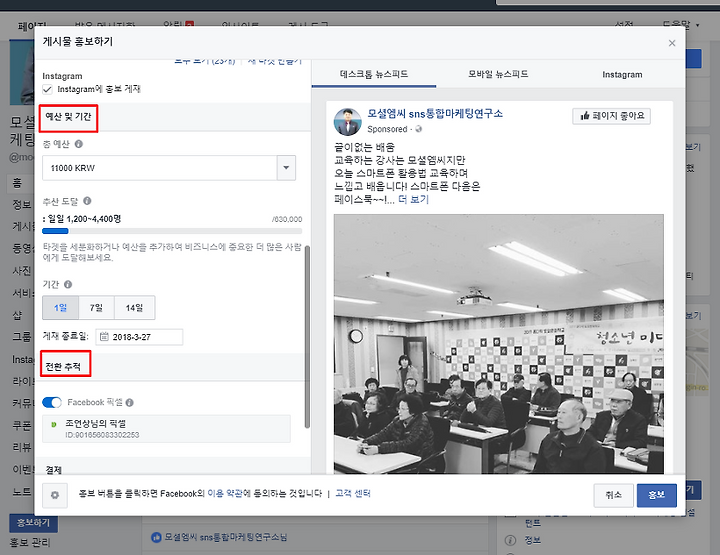Image resolution: width=720 pixels, height=555 pixels.
Task: Click the See More link in post text
Action: click(413, 200)
